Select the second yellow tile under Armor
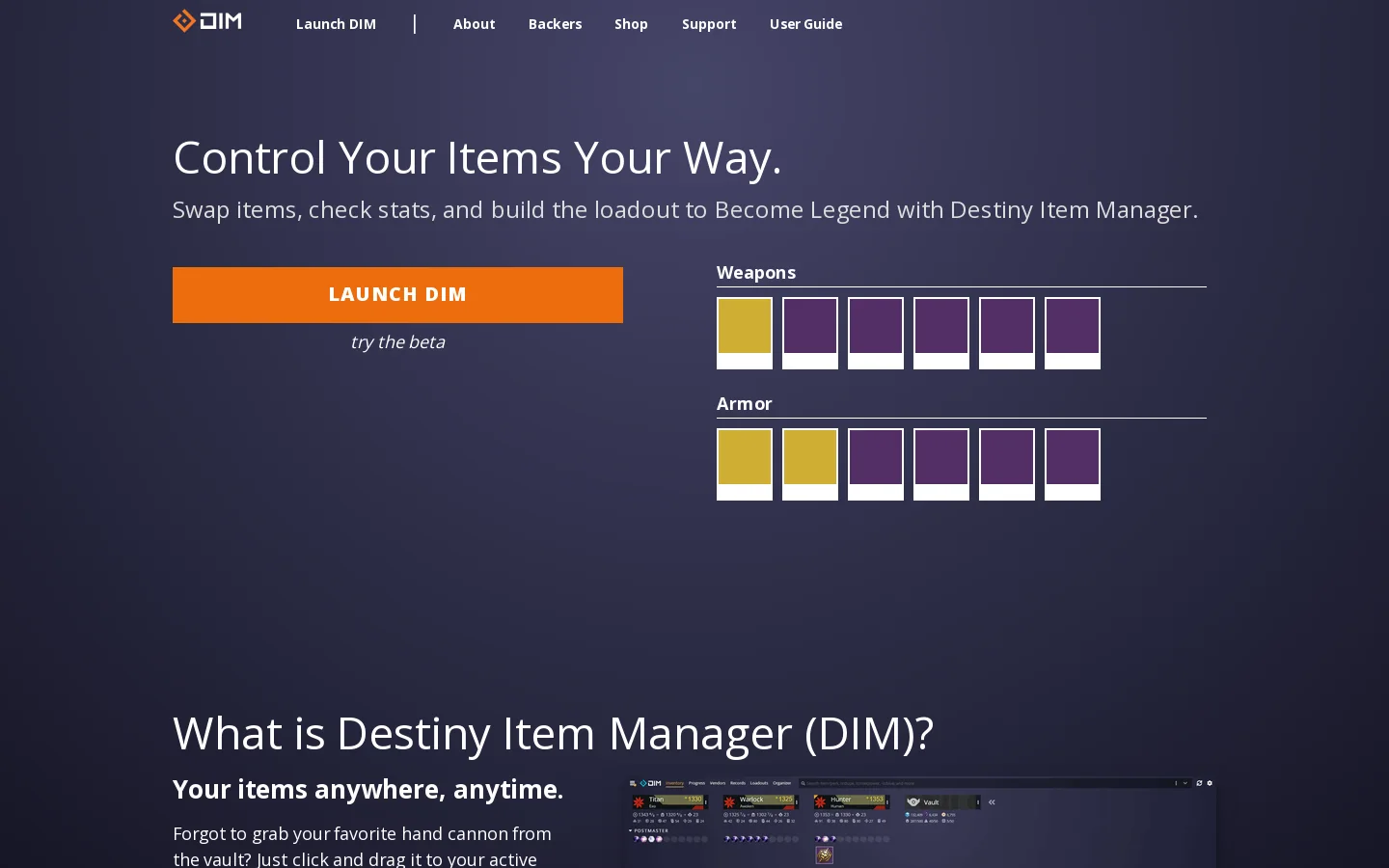Screen dimensions: 1389x868 [x=810, y=464]
